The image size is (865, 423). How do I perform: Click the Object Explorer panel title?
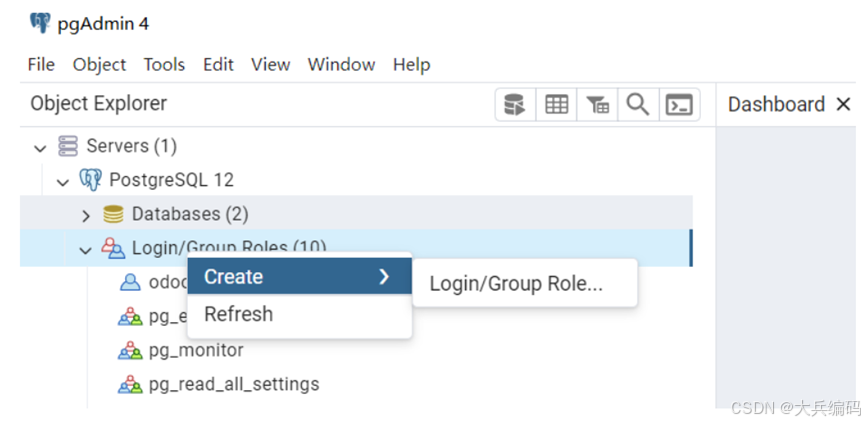(x=99, y=103)
